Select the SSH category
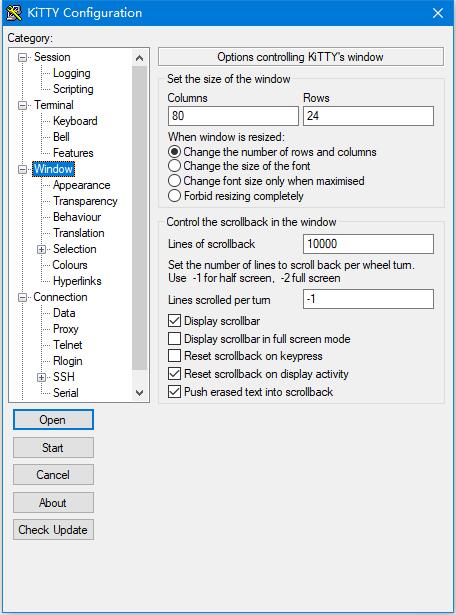Viewport: 456px width, 615px height. pos(64,377)
